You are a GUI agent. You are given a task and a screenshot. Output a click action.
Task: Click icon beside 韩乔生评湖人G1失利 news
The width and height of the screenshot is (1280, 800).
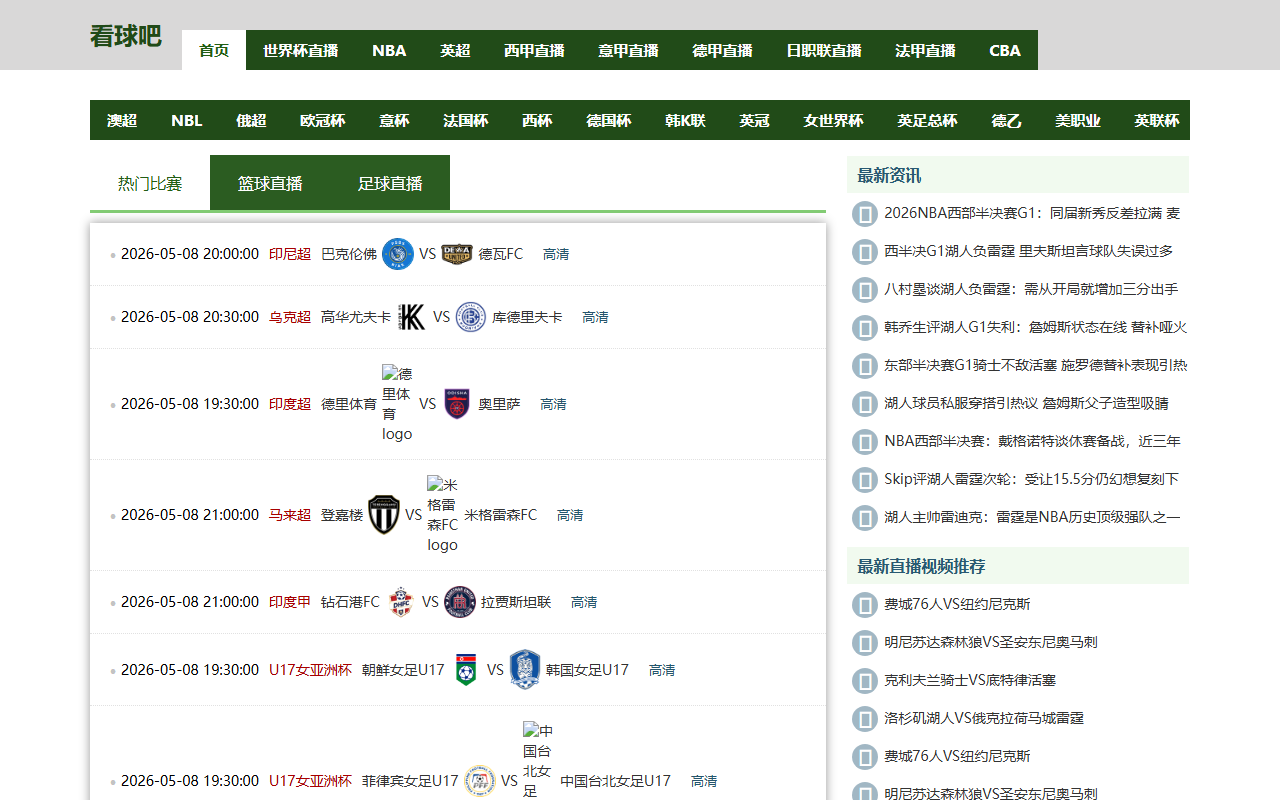[865, 328]
